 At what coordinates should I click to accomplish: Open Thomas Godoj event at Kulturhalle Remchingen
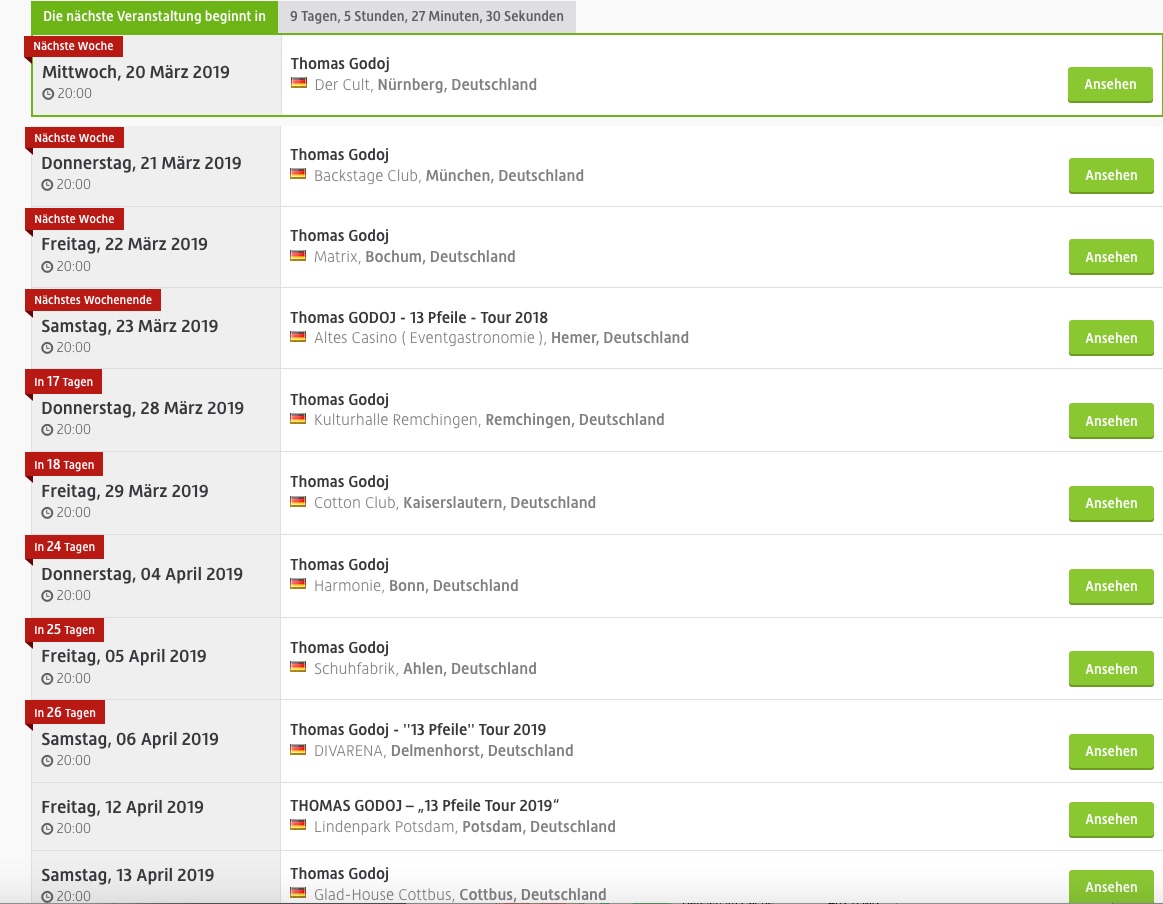[x=339, y=400]
